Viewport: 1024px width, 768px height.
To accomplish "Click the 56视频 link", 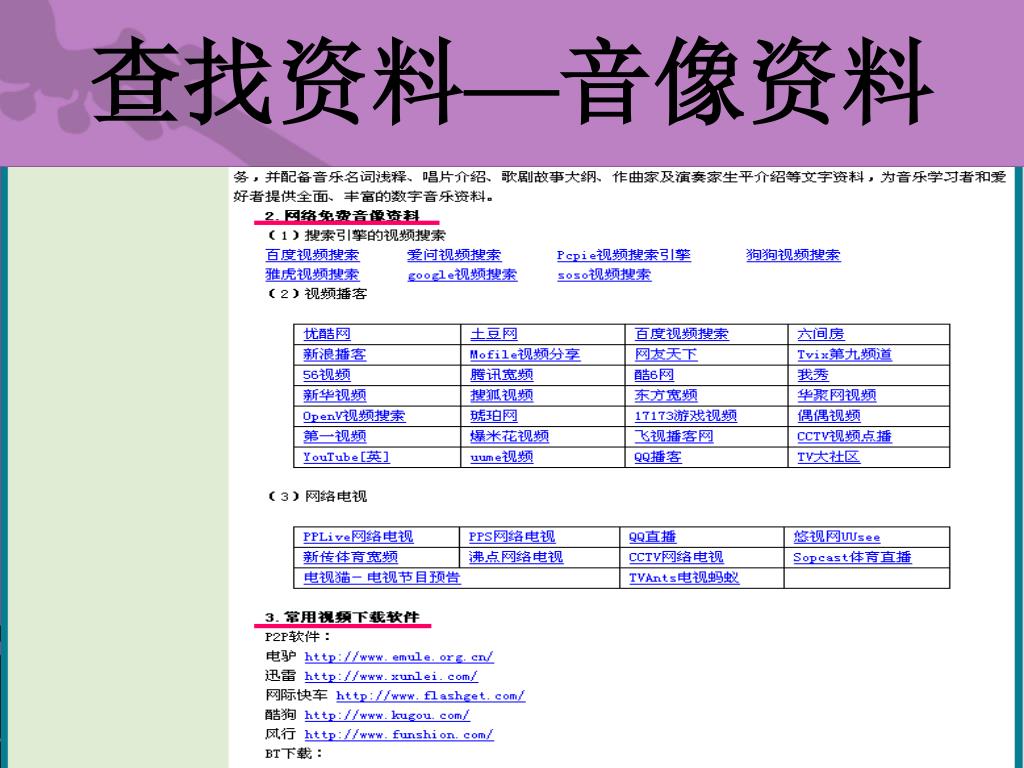I will pyautogui.click(x=327, y=375).
